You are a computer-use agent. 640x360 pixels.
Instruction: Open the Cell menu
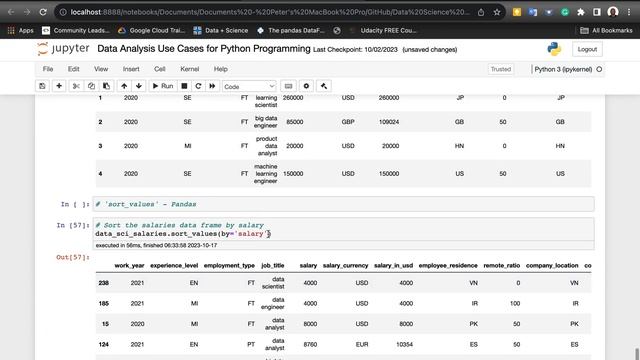[160, 69]
